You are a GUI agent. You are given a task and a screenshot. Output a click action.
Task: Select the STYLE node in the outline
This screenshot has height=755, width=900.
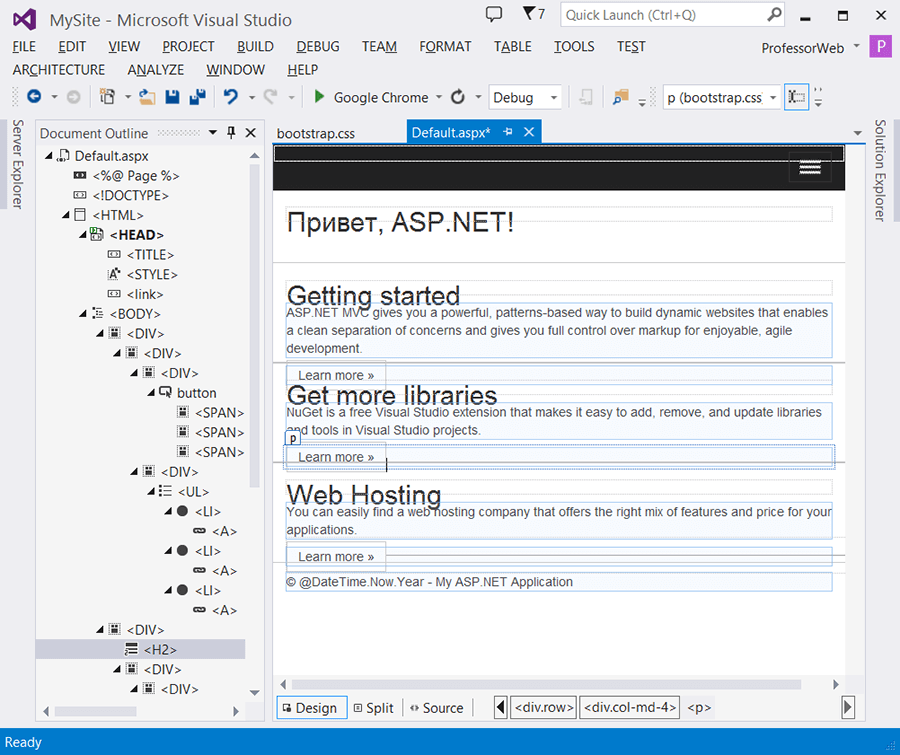[x=152, y=274]
